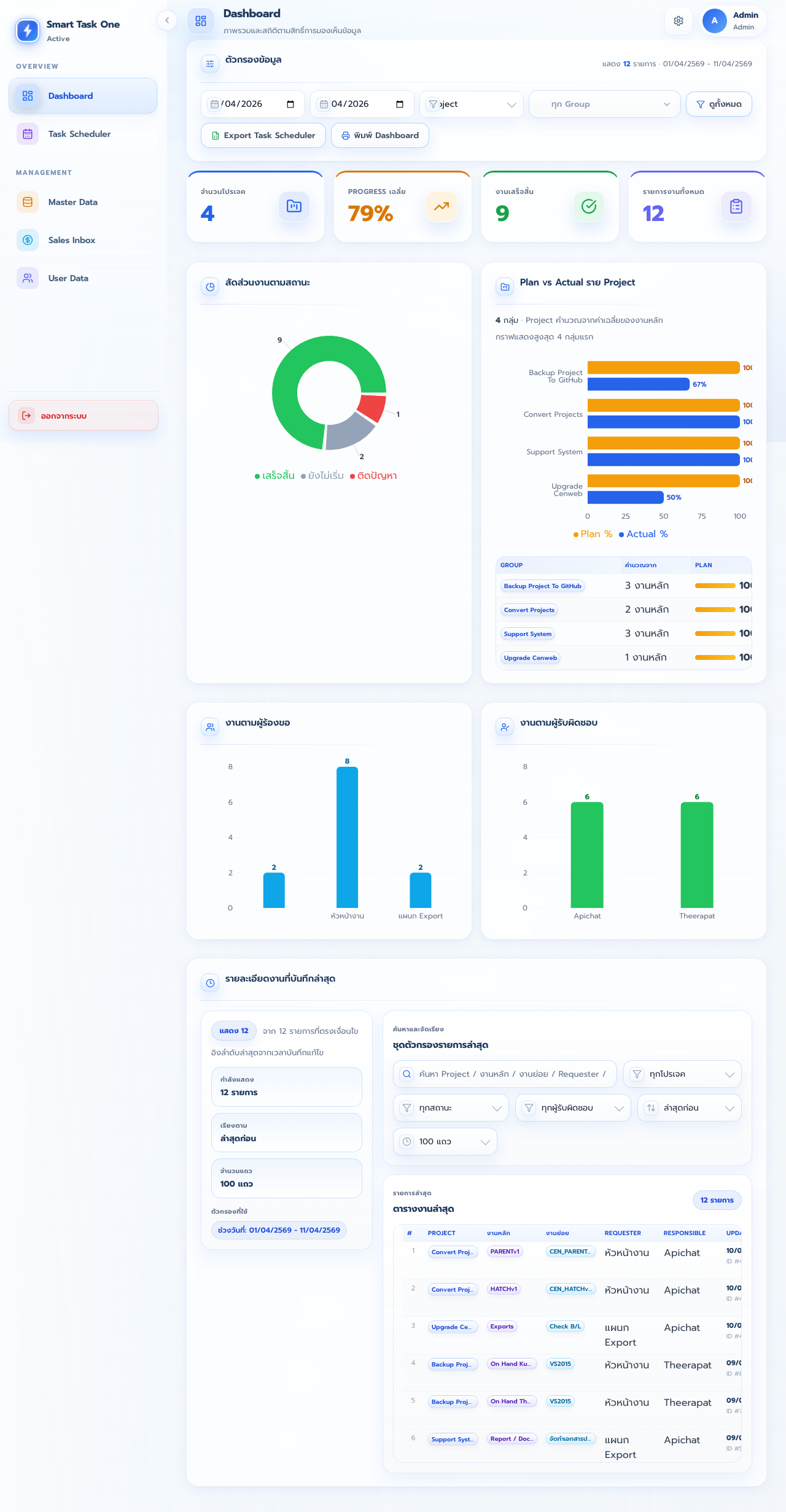
Task: Click the filter sliders icon beside ตัวกรองข้อมูล
Action: point(210,63)
